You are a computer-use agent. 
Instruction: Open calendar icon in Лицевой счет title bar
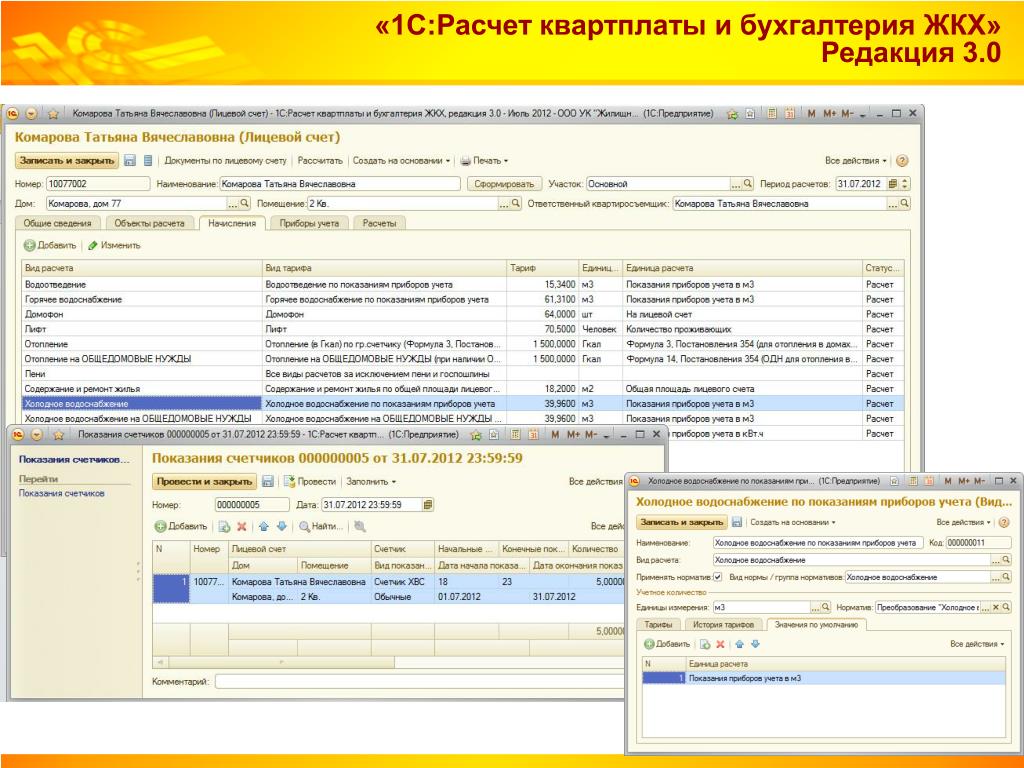click(x=790, y=114)
